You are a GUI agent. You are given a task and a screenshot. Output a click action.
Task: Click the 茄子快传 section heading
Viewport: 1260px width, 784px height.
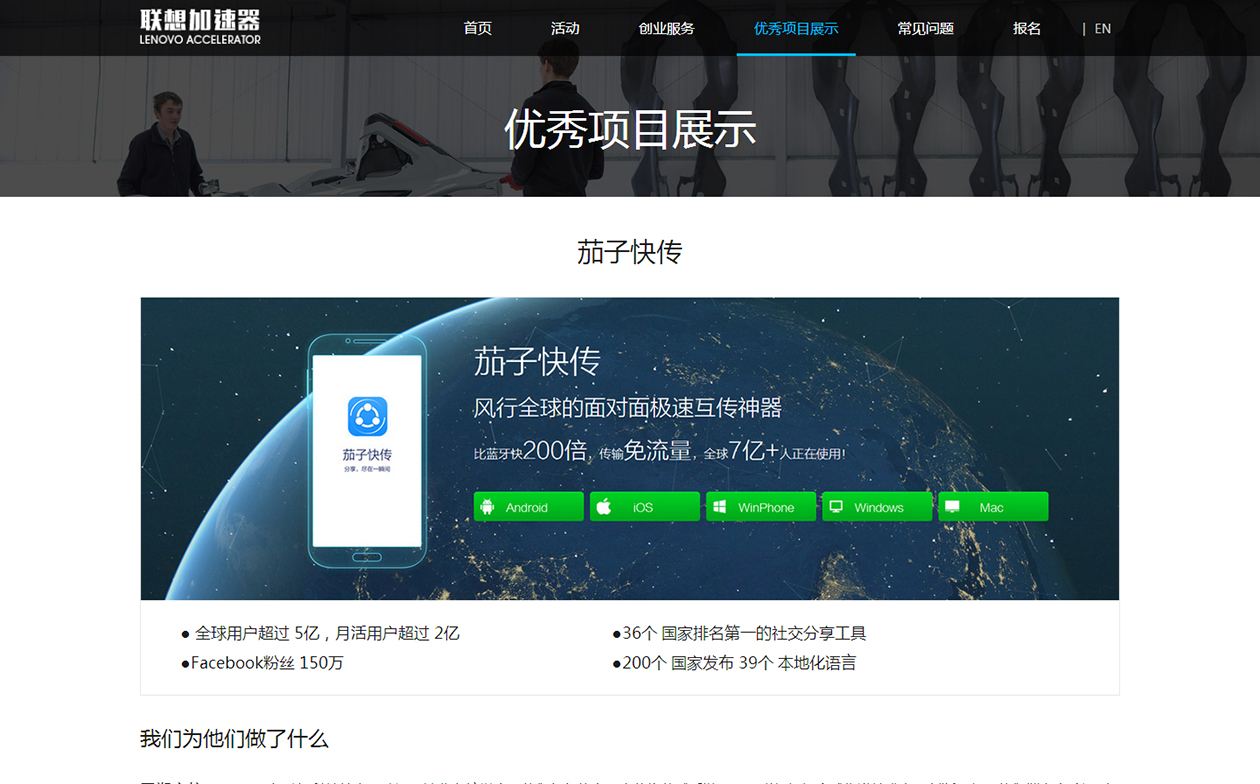(x=630, y=252)
